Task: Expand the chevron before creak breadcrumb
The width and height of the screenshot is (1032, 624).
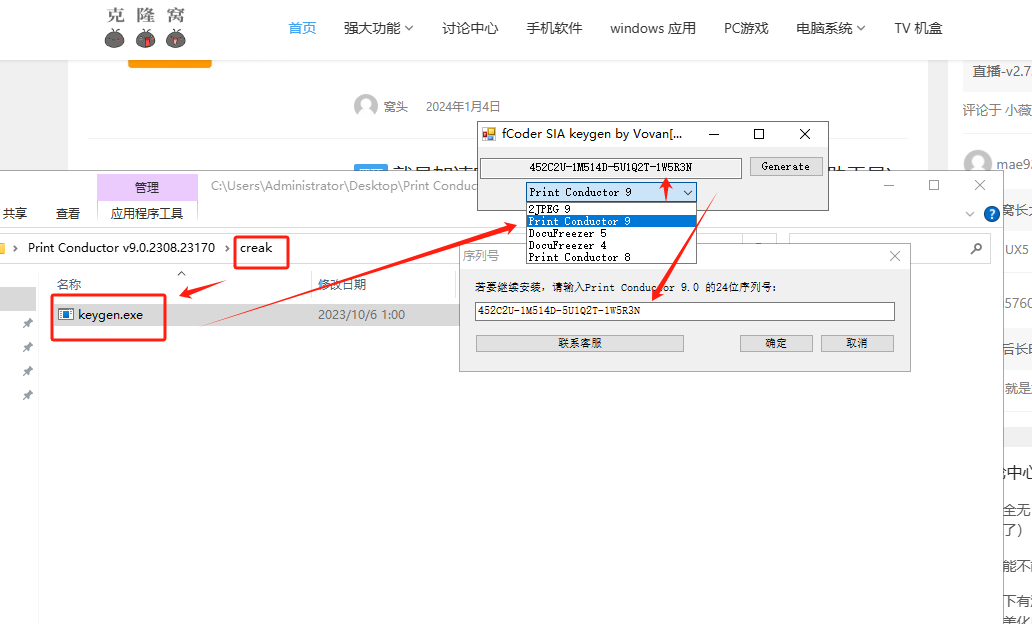Action: click(x=228, y=248)
